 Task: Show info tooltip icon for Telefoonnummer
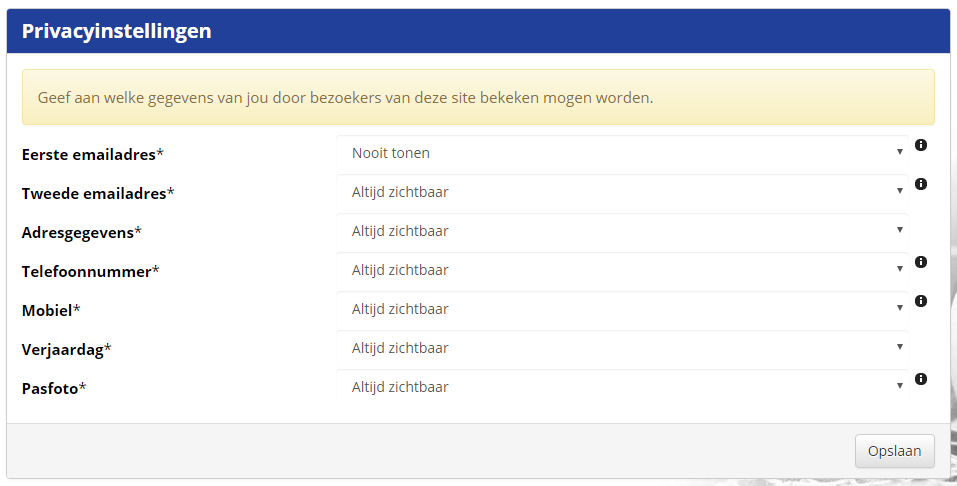coord(921,262)
